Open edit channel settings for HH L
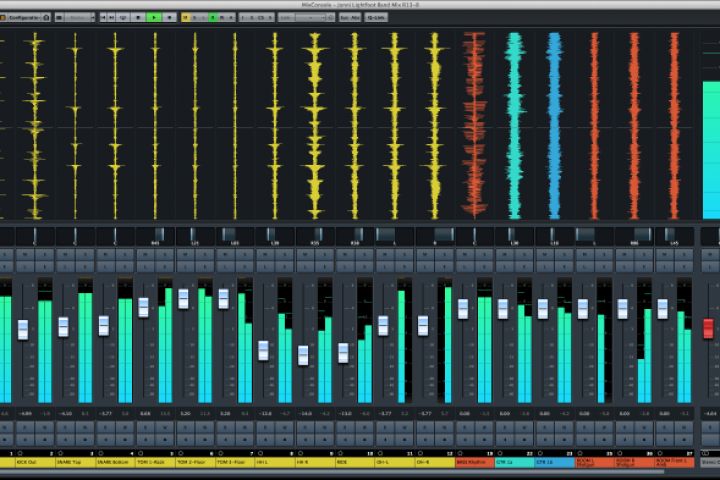720x480 pixels. point(285,266)
